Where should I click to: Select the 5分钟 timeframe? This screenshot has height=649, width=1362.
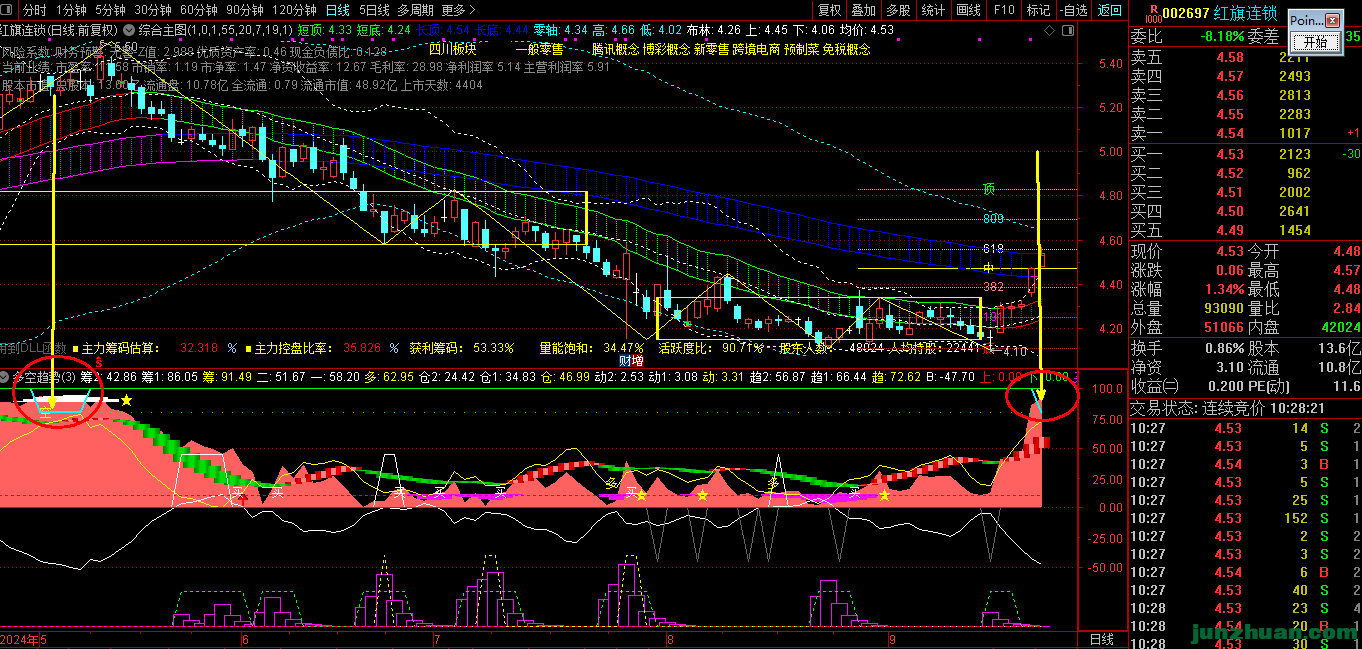110,10
